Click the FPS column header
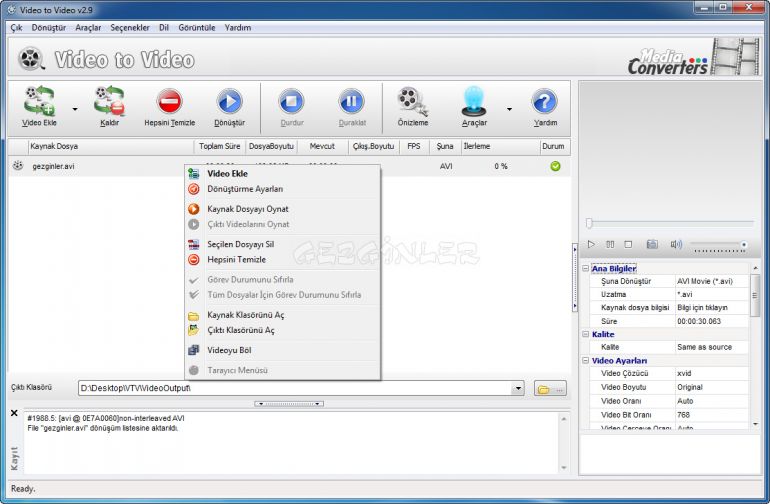This screenshot has width=770, height=504. click(x=414, y=146)
